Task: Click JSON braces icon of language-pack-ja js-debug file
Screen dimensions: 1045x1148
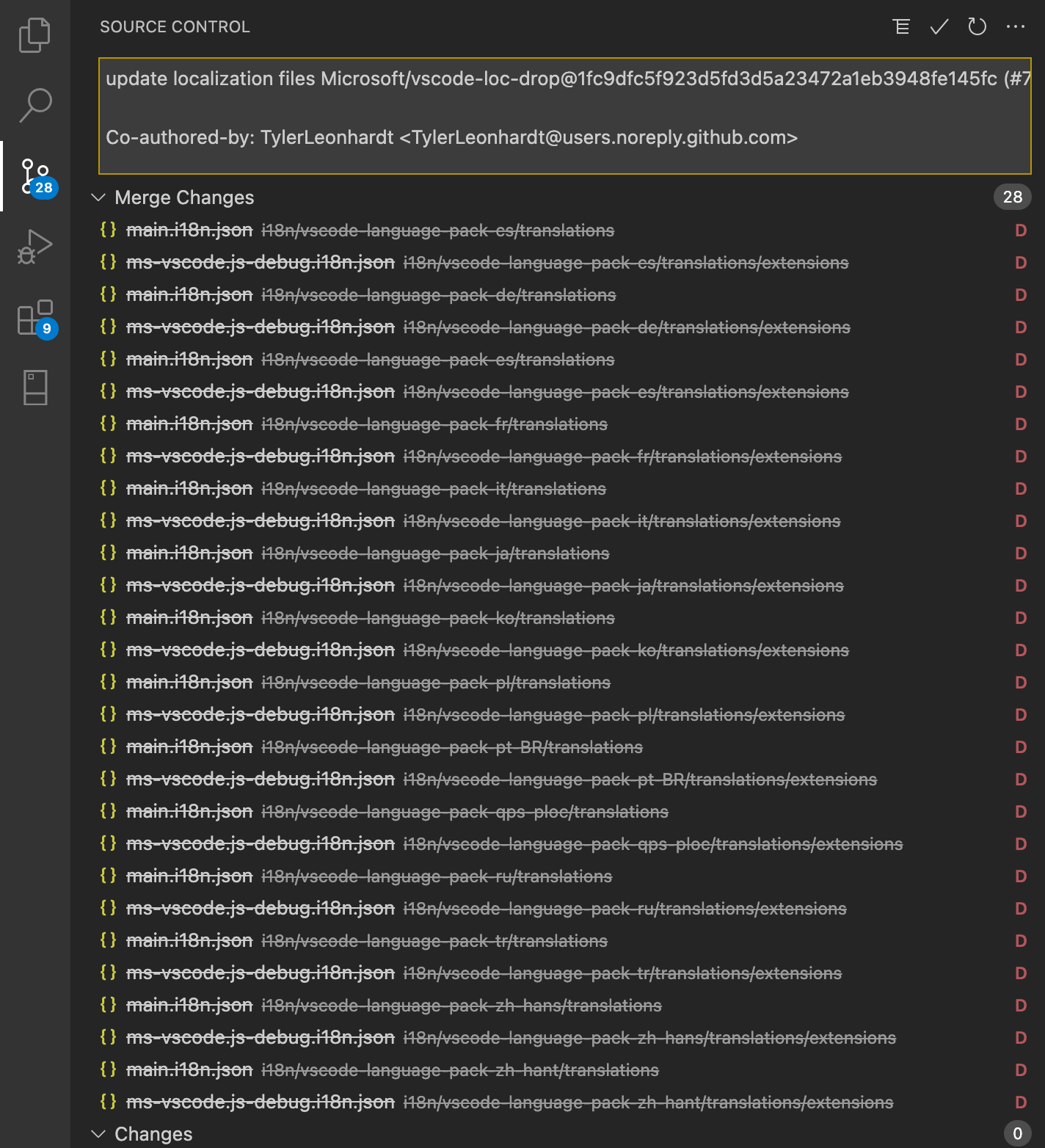Action: [109, 585]
